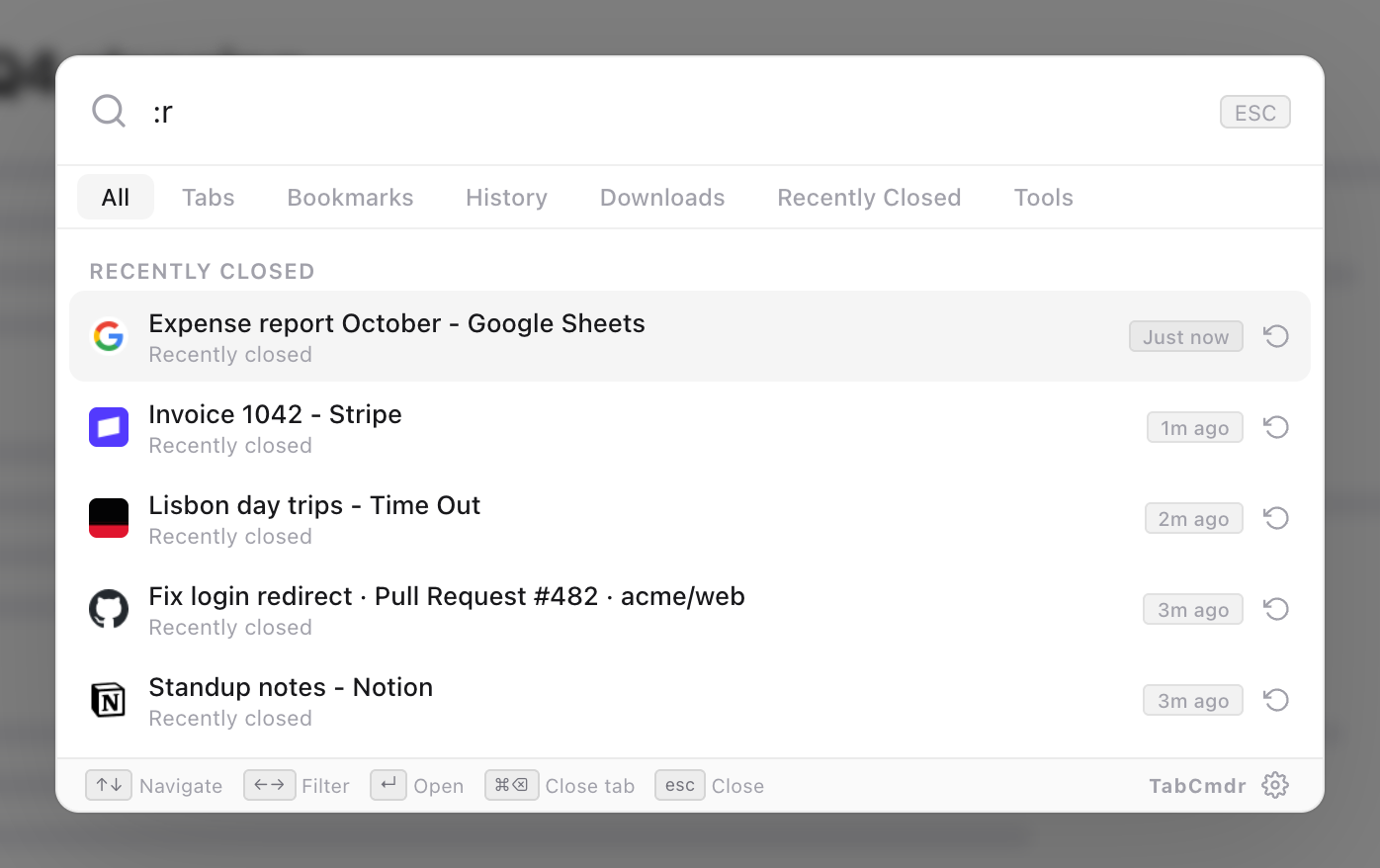Screen dimensions: 1380x868
Task: Click the Notion icon for Standup notes
Action: pos(109,700)
